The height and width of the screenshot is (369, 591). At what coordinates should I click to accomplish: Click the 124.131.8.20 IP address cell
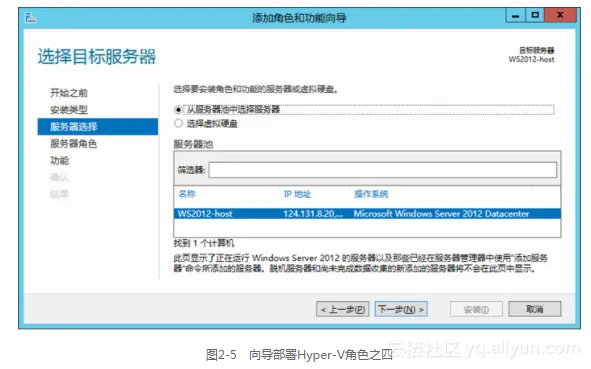pos(313,214)
